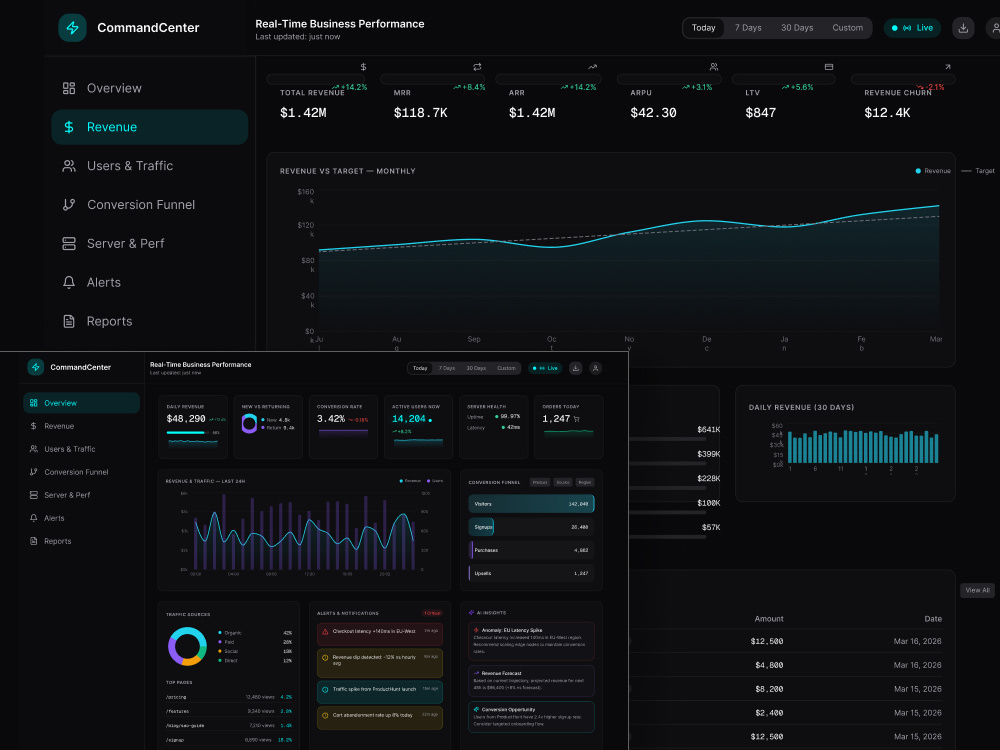Click users icon above ARPU card

(x=714, y=67)
